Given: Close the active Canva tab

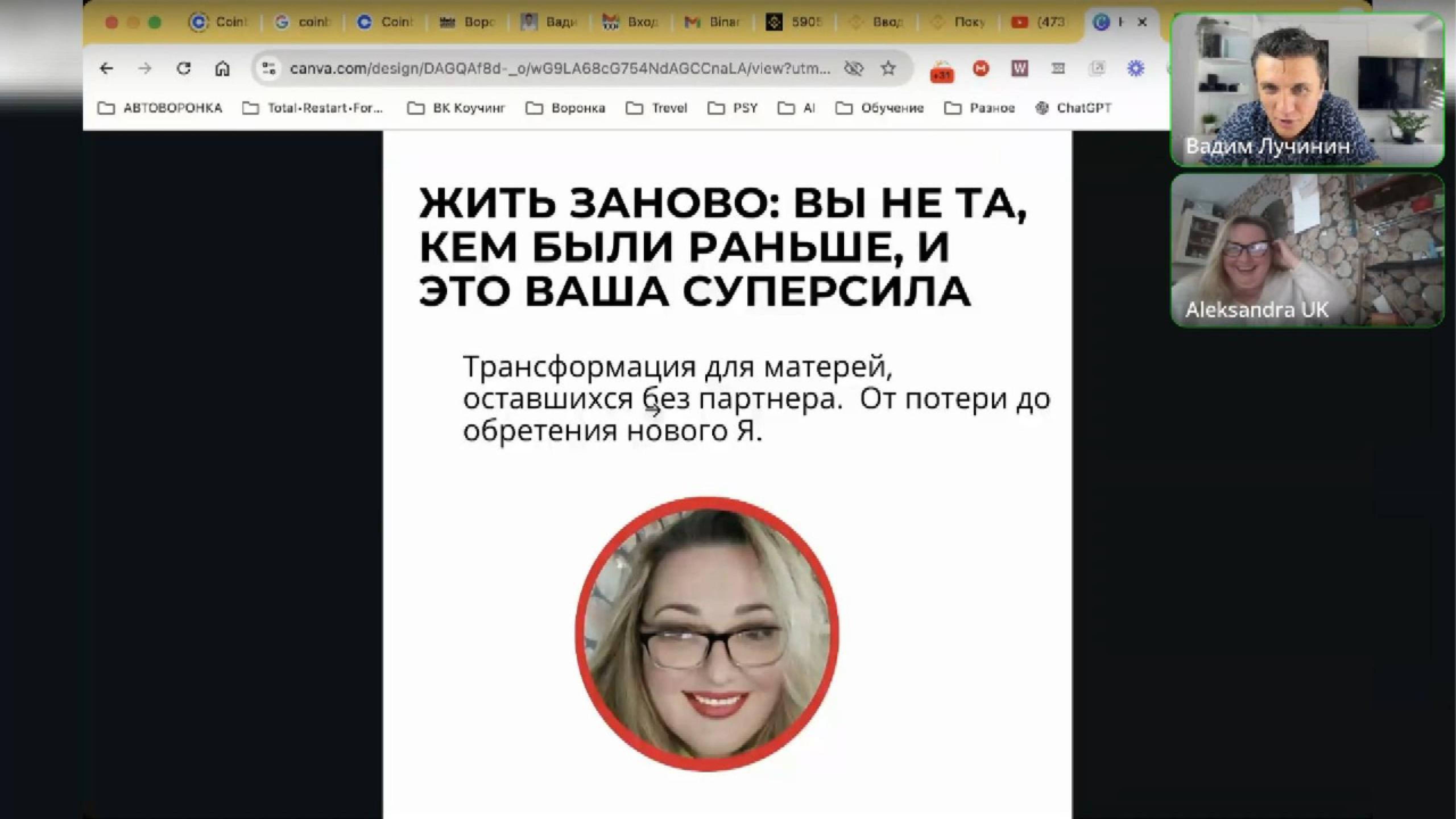Looking at the screenshot, I should 1142,22.
